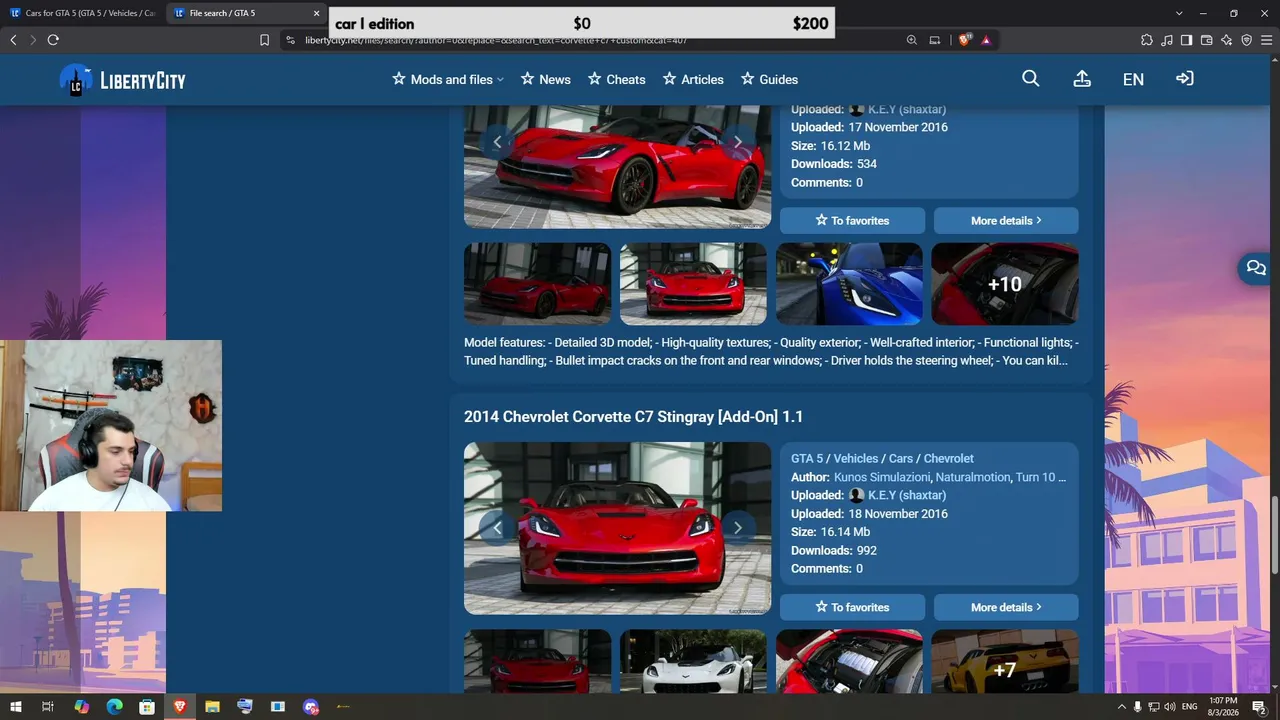Open the +7 more images thumbnail
This screenshot has width=1280, height=720.
[1005, 661]
